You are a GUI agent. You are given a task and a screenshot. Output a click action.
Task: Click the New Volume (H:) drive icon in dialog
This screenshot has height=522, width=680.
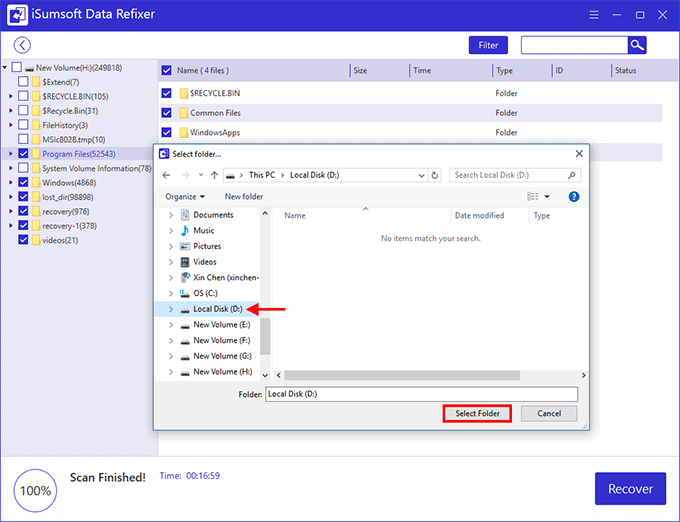point(185,372)
